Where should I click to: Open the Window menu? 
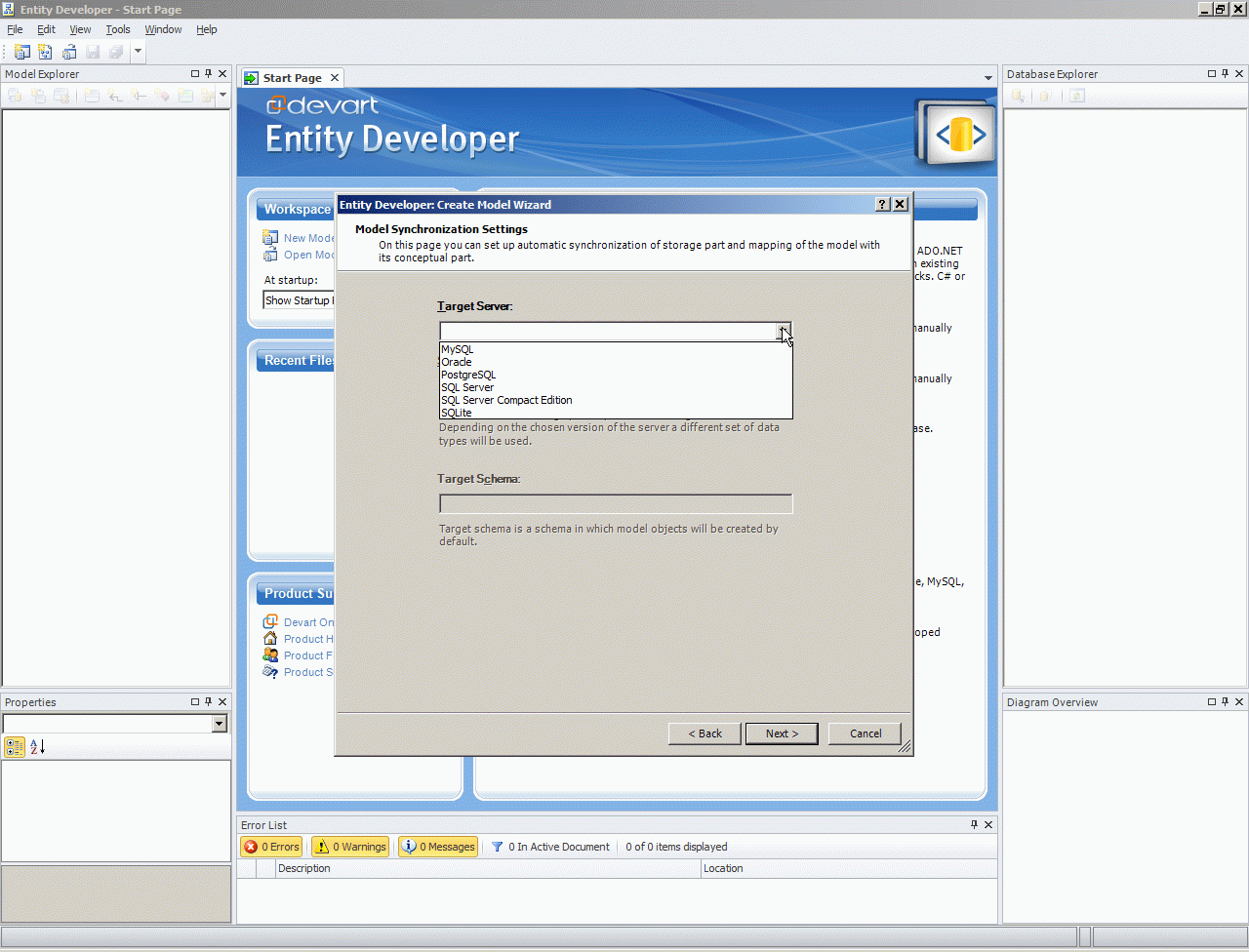coord(163,29)
